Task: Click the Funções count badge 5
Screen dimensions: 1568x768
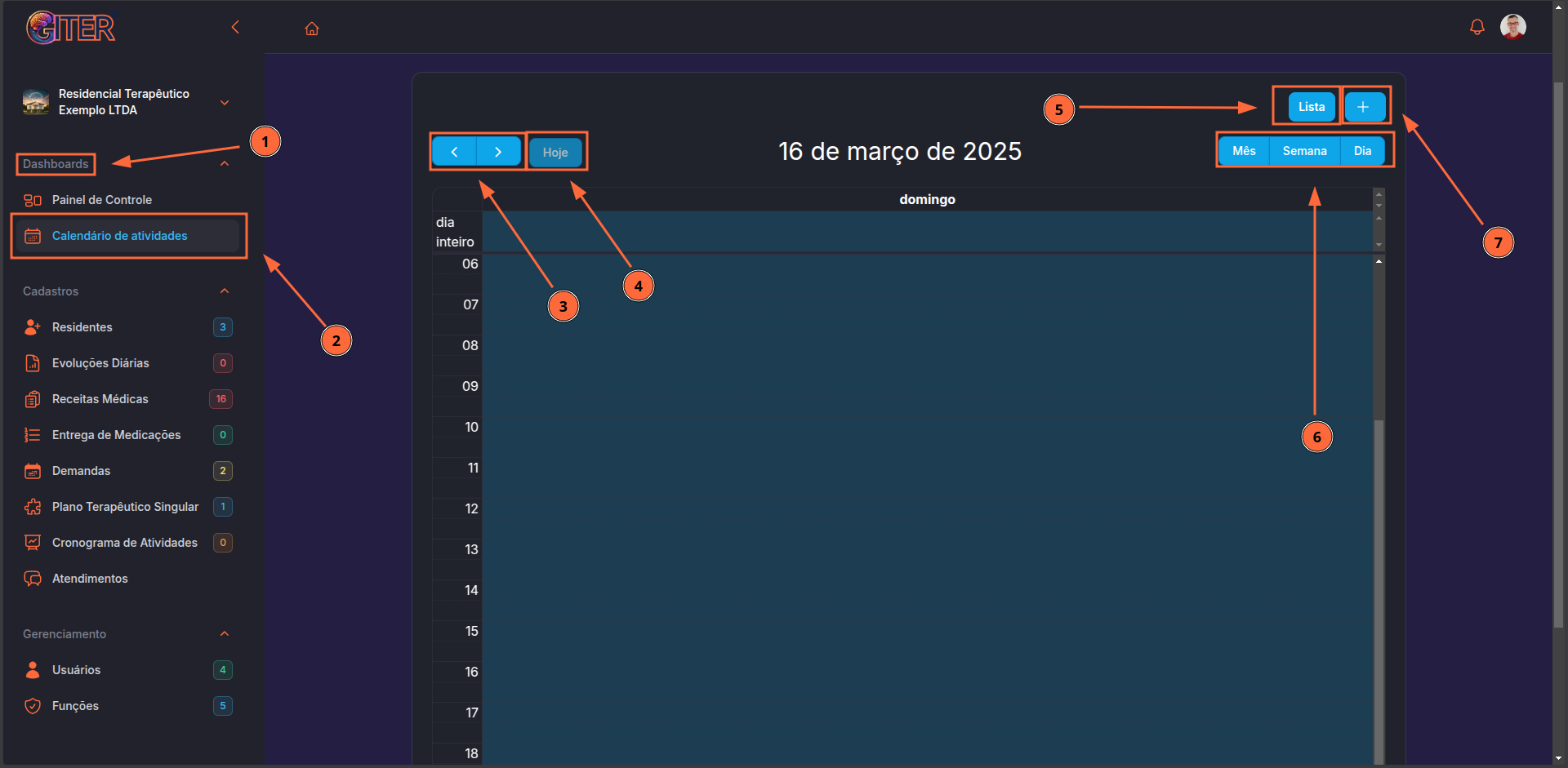Action: (223, 706)
